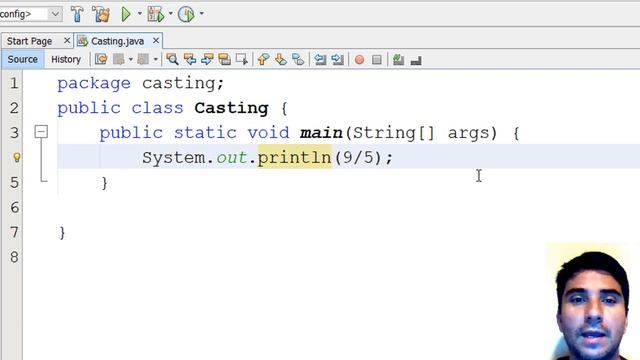
Task: Click the lightbulb hint in gutter
Action: click(x=16, y=158)
